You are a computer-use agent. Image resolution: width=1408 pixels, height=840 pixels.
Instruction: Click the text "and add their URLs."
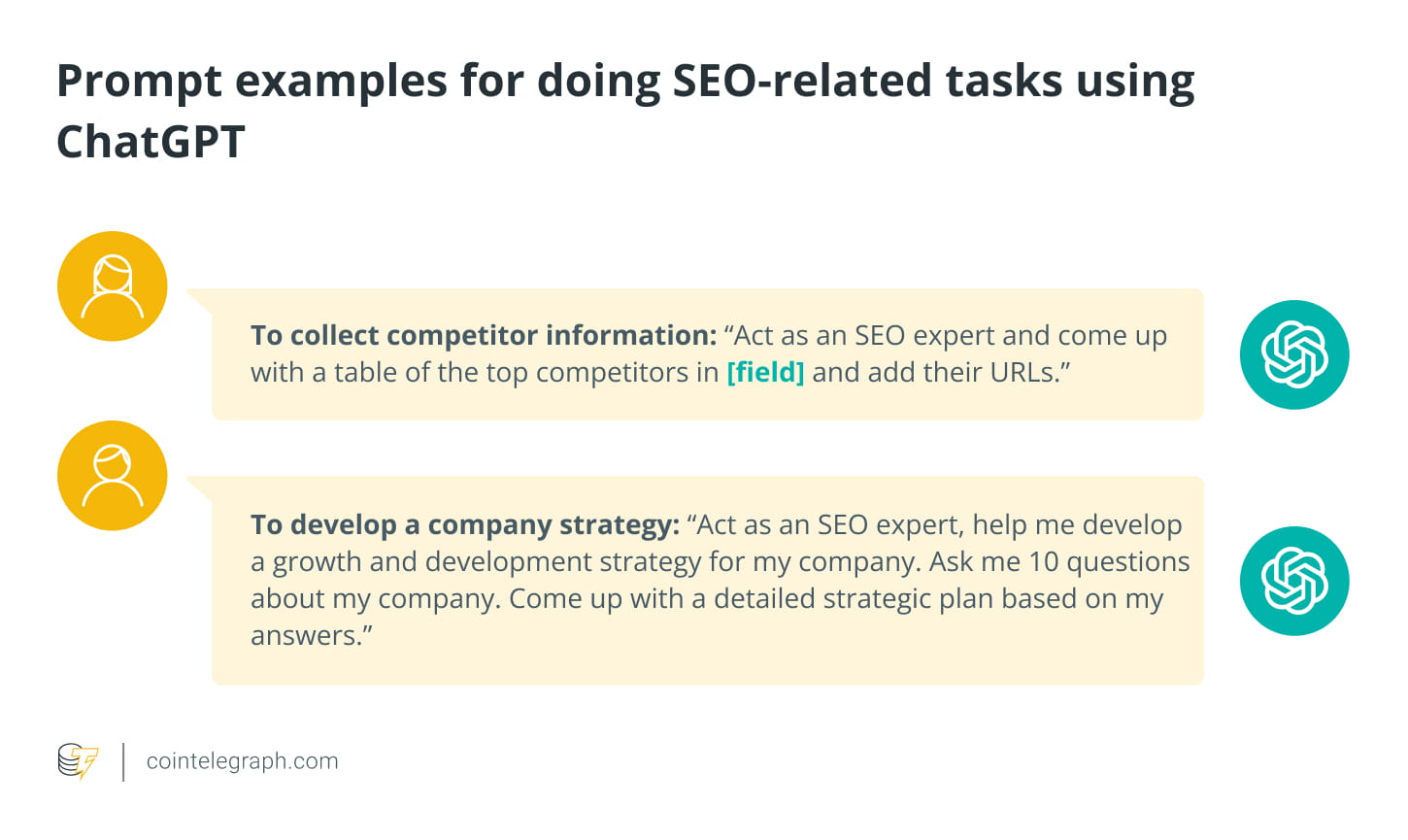point(941,373)
